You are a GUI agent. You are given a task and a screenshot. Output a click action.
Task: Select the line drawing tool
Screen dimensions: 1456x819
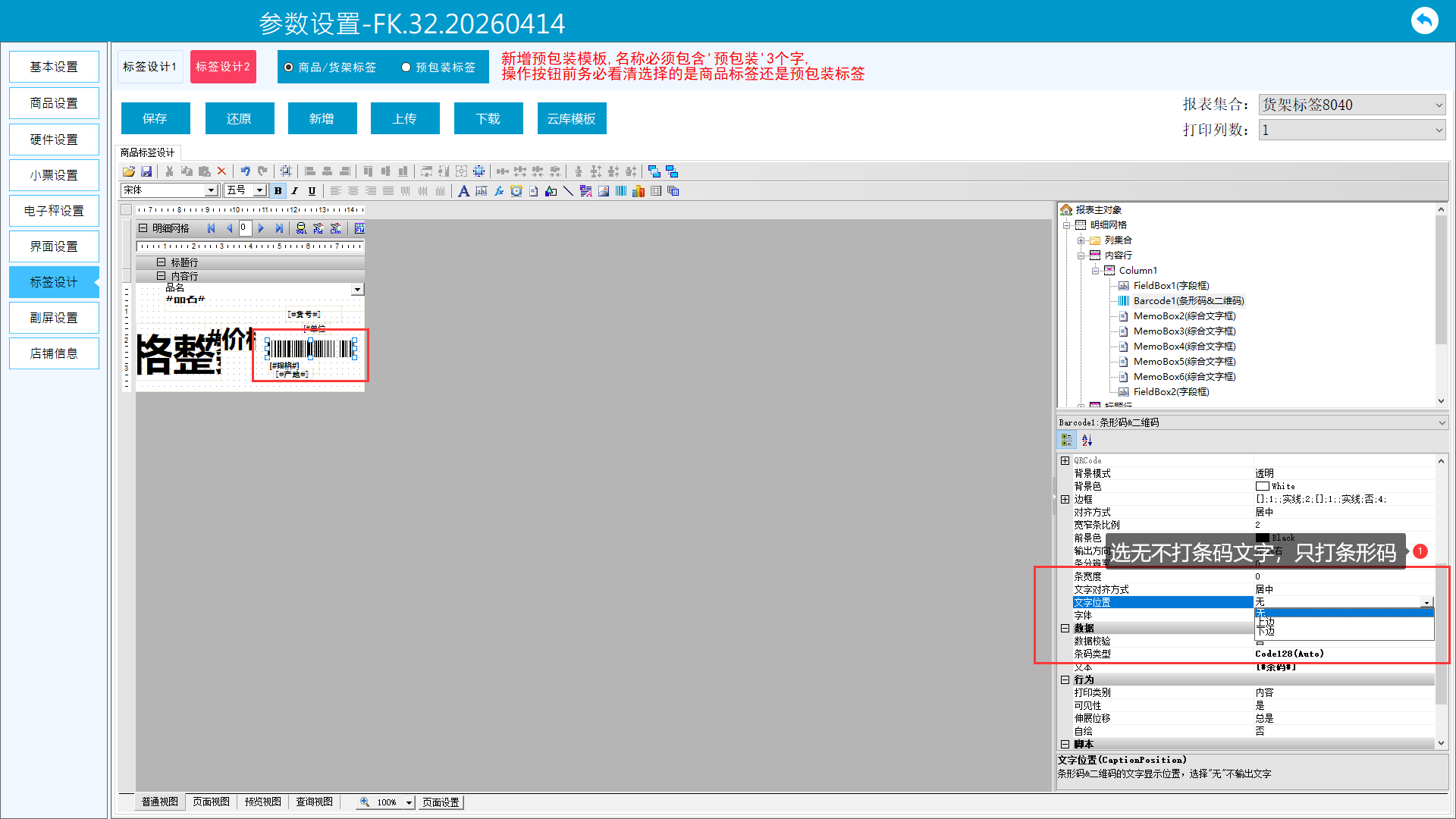(x=568, y=191)
